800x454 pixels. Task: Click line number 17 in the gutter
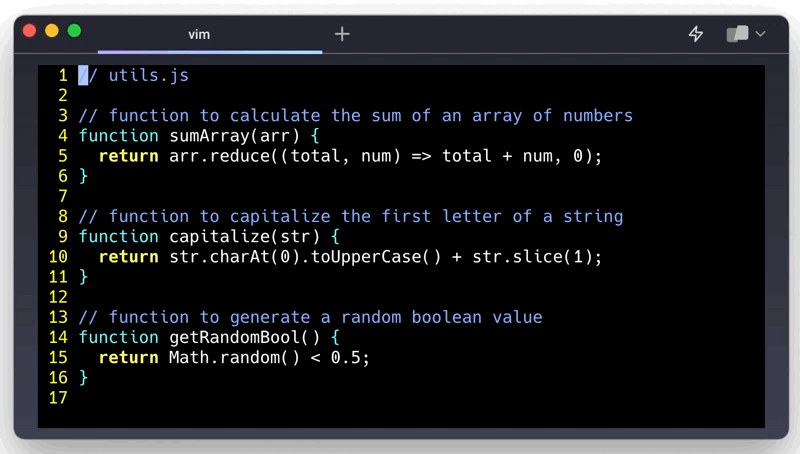[x=57, y=398]
